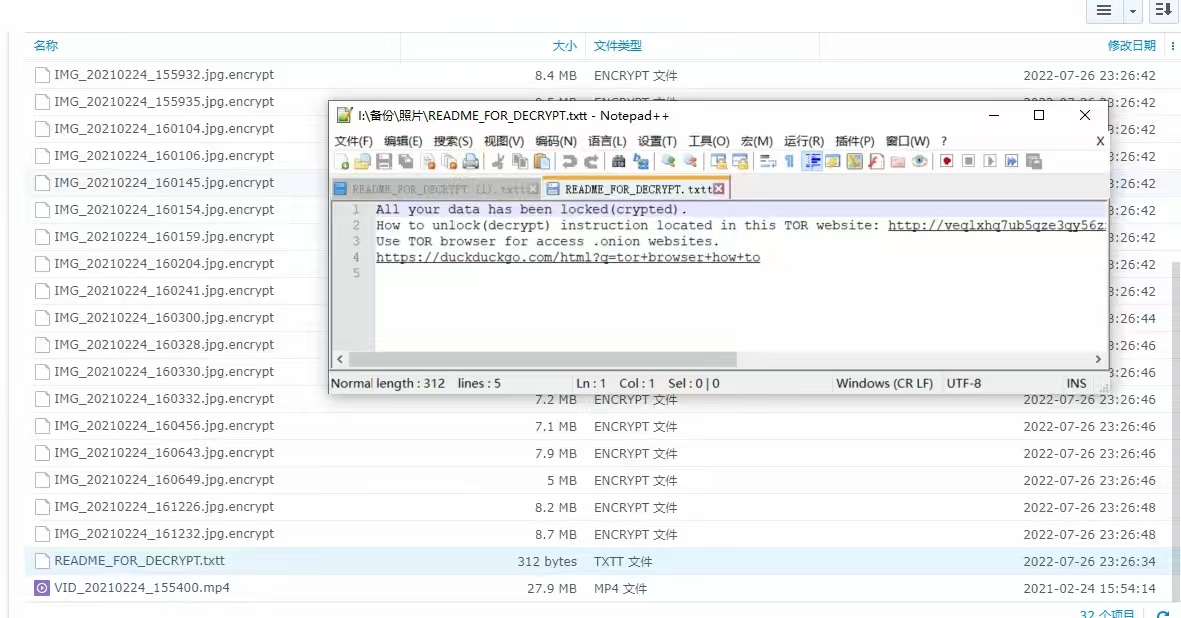Click the Undo arrow icon
Screen dimensions: 1181x618
tap(569, 161)
